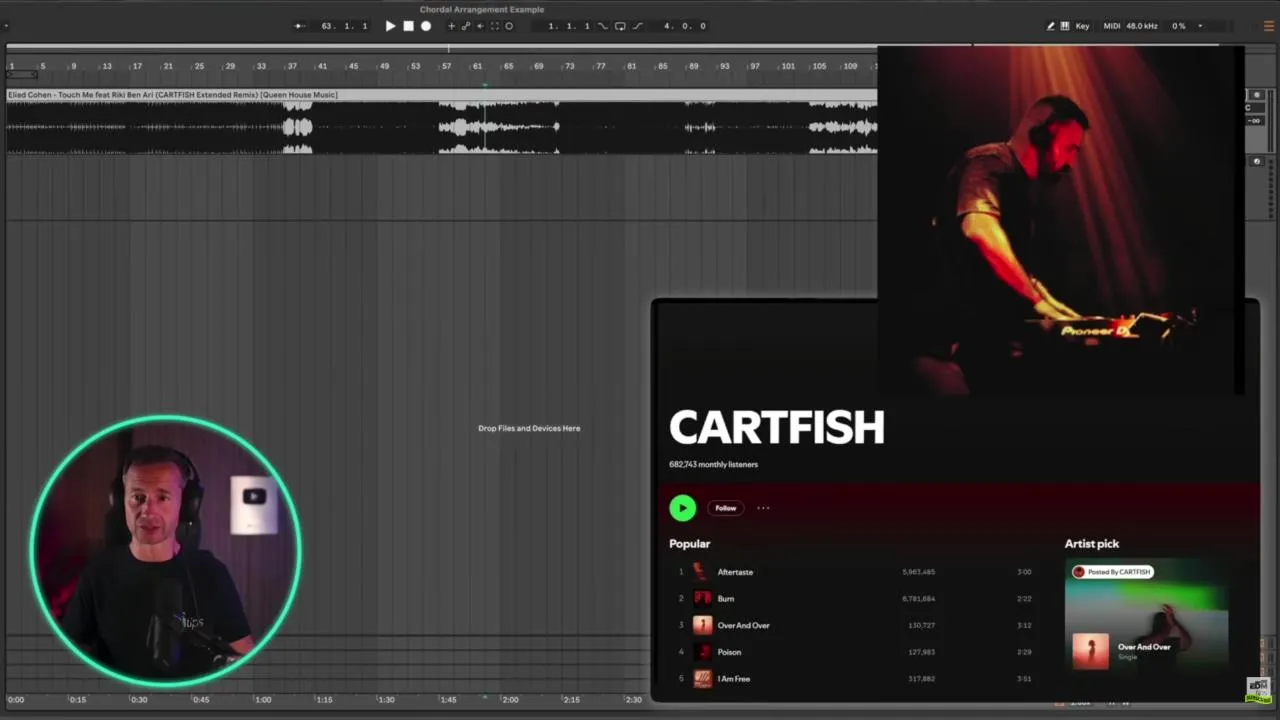Follow CARTFISH using the Follow button

[726, 508]
